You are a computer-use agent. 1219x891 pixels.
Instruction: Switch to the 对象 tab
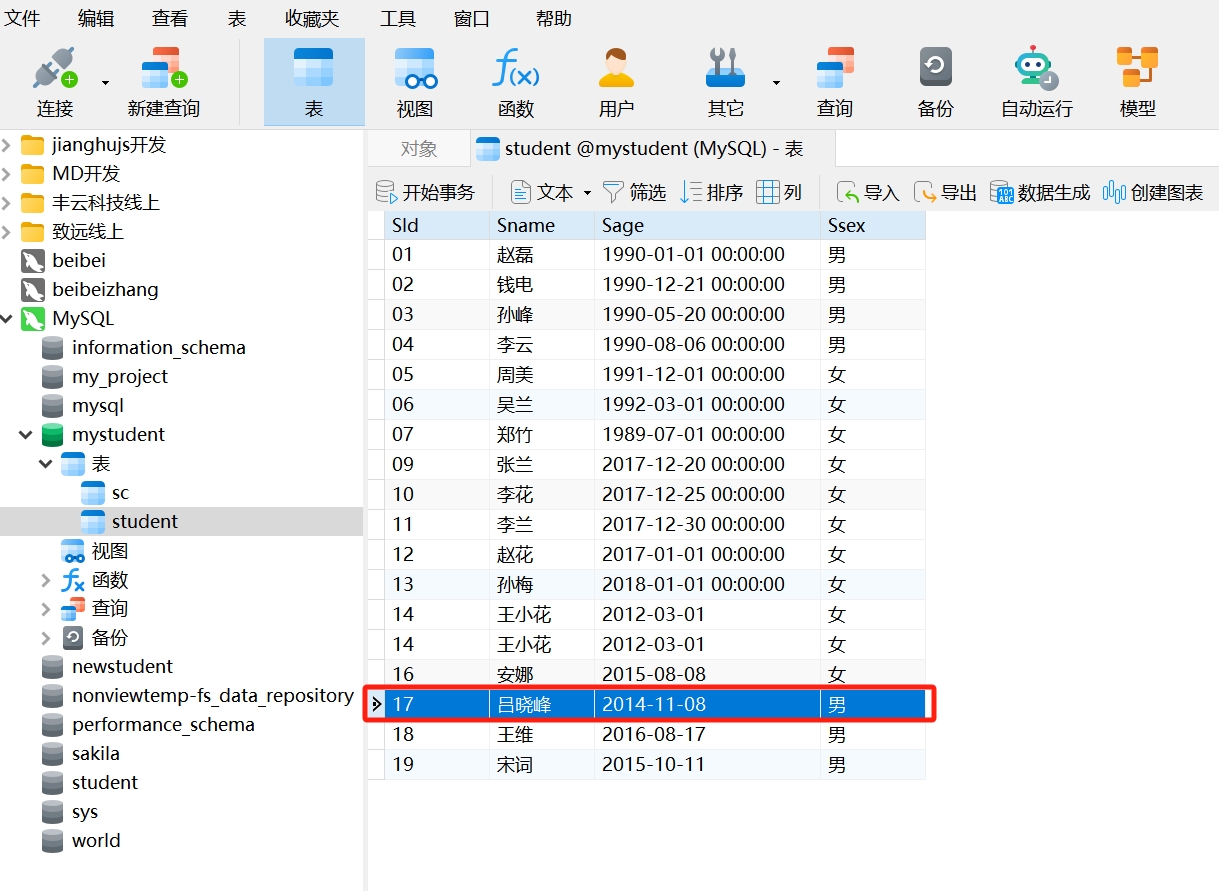(418, 149)
